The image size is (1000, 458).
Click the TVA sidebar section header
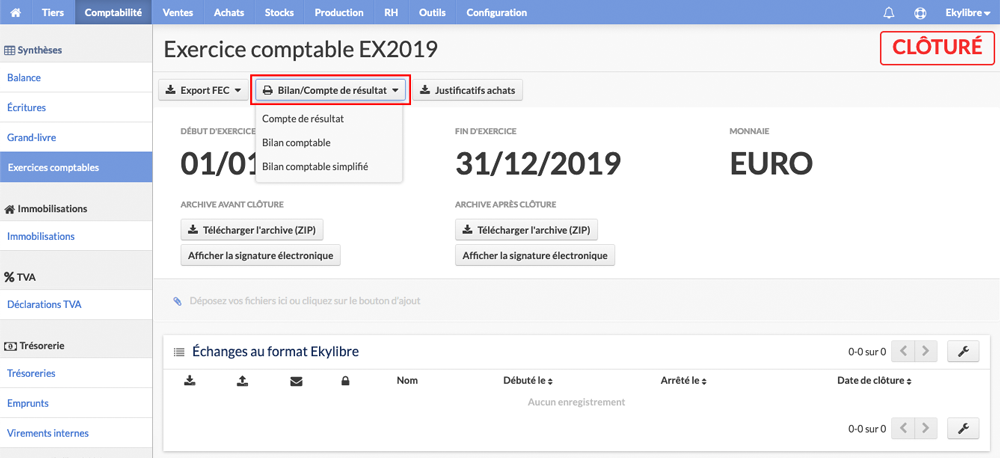(x=19, y=277)
